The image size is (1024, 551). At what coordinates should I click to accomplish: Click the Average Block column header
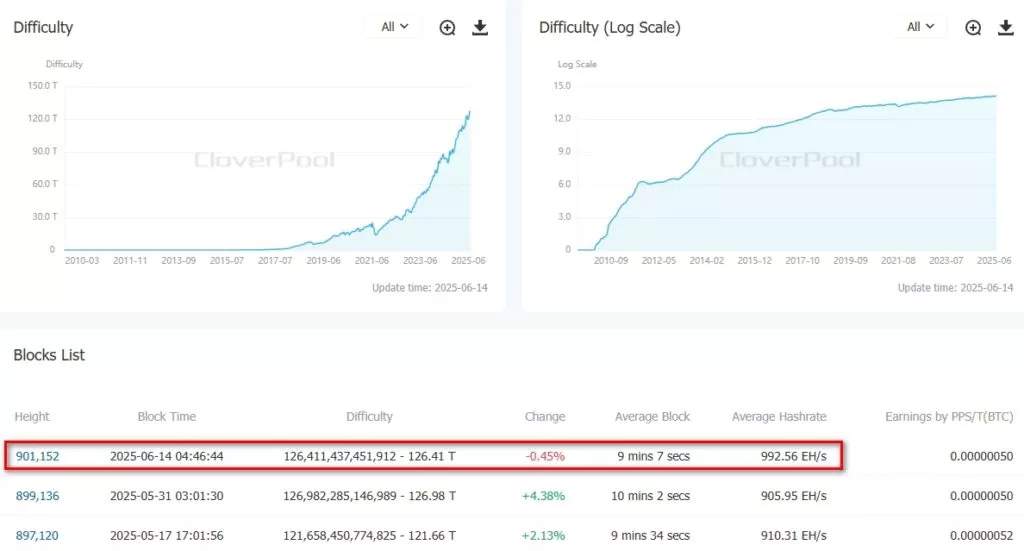(x=652, y=416)
